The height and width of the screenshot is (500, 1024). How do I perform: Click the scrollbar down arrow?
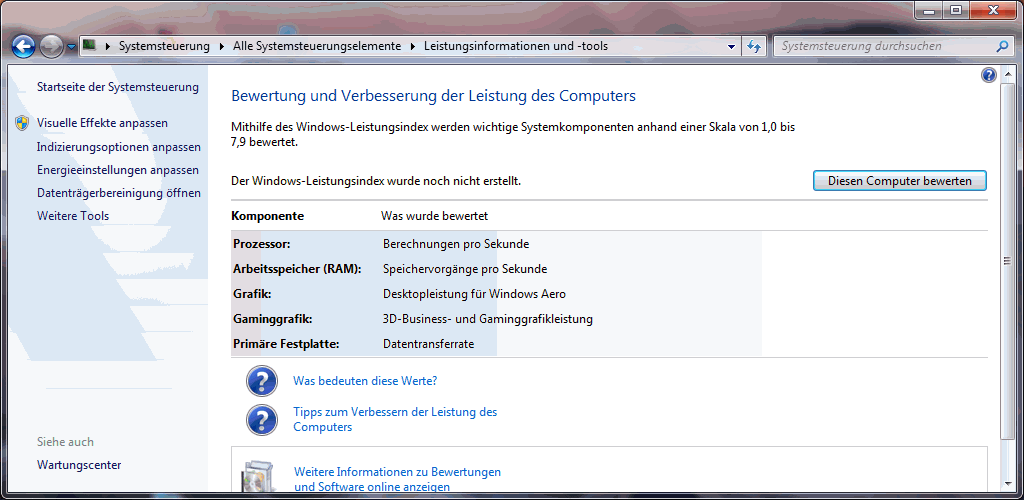tap(1007, 484)
